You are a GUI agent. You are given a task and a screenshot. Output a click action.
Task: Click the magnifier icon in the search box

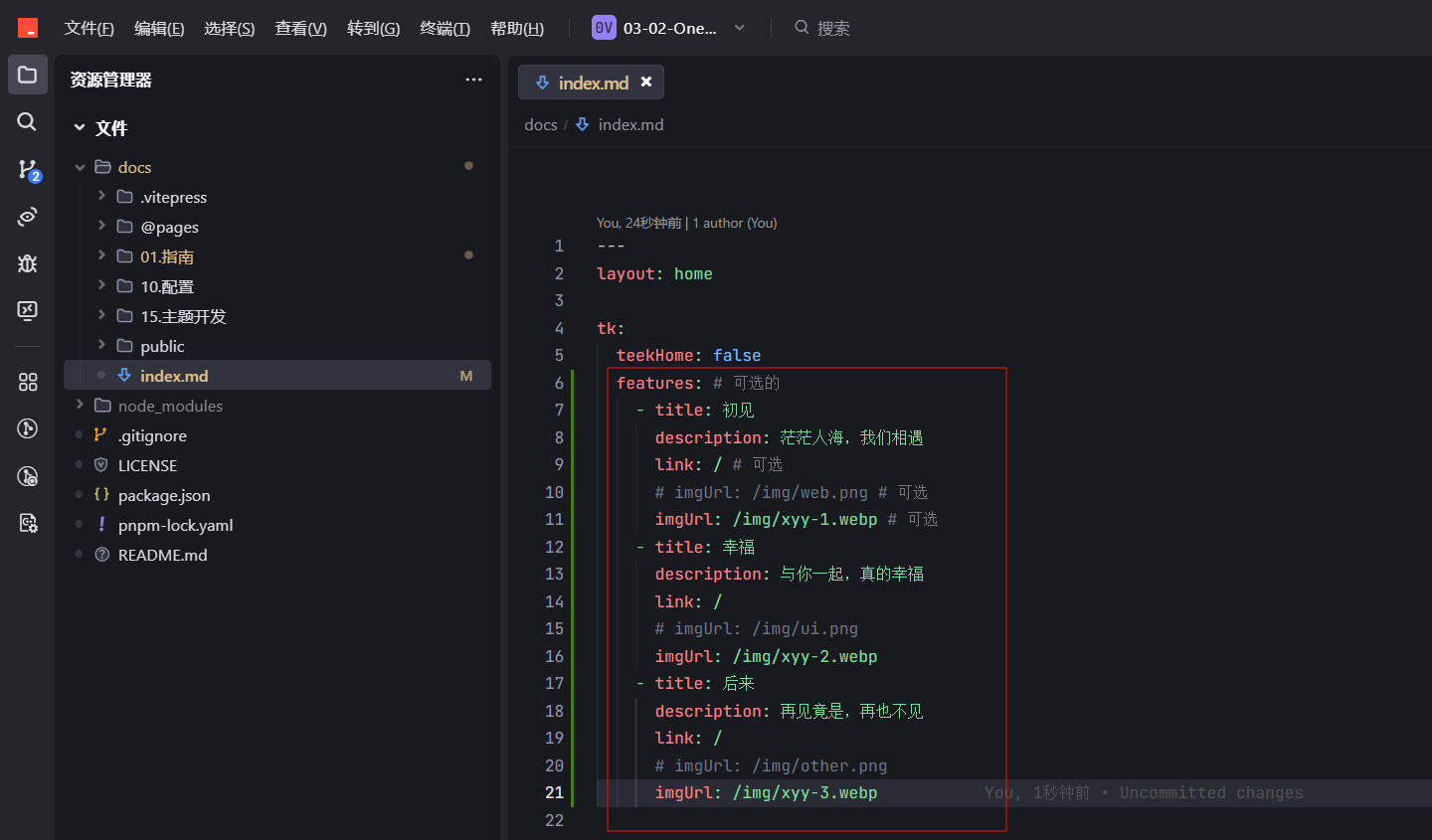point(802,28)
